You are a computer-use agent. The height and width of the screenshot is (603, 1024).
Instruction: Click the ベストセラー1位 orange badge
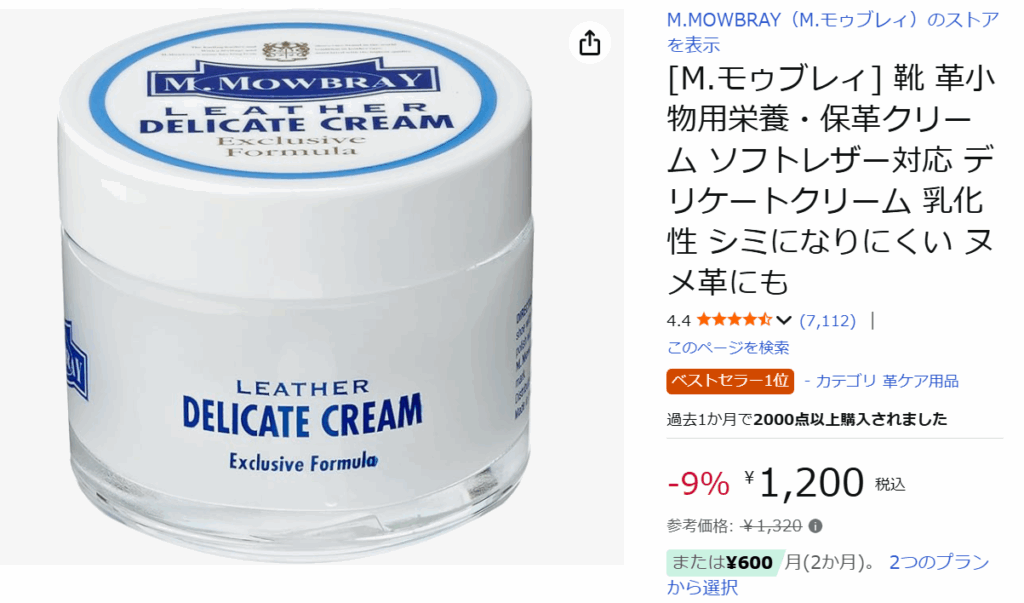(x=730, y=382)
